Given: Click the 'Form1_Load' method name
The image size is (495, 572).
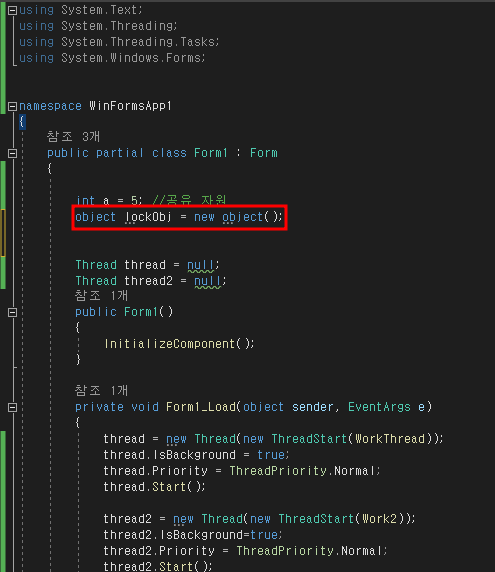Looking at the screenshot, I should 201,407.
